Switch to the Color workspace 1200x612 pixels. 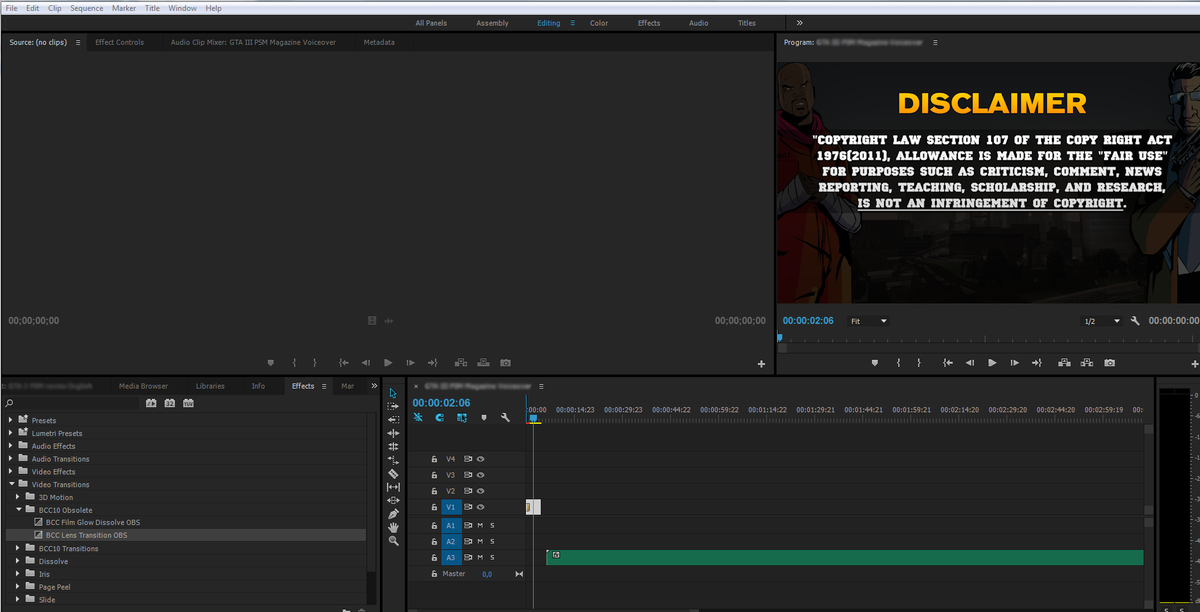pos(599,23)
